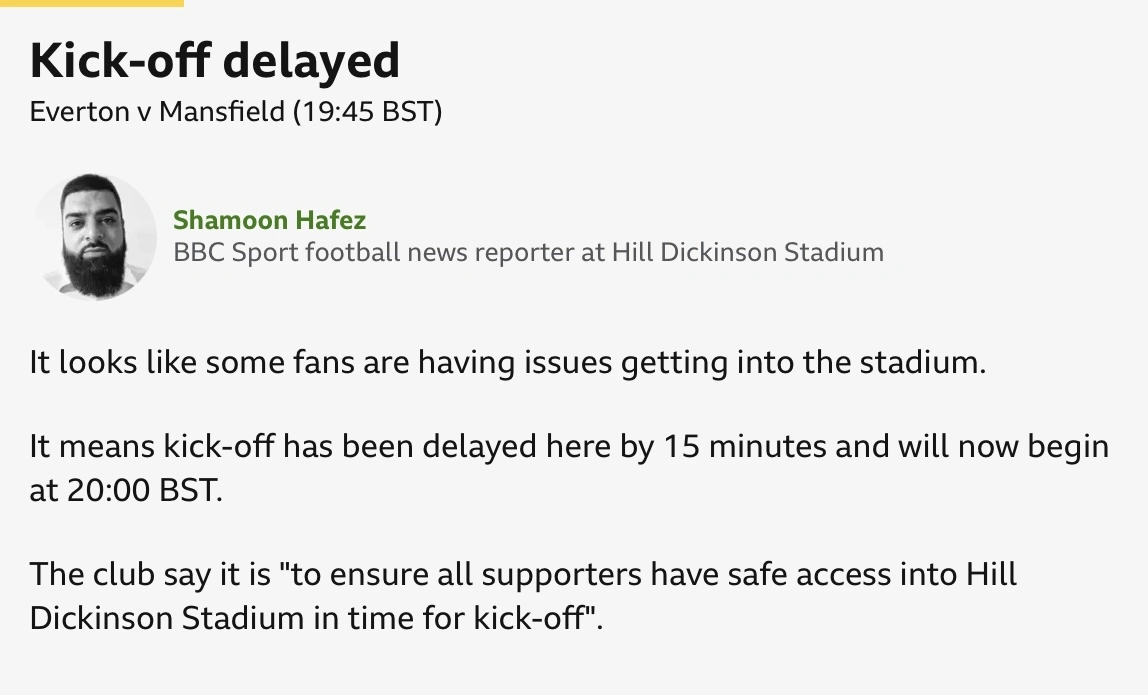Click the word "Everton" in the subtitle

pos(79,111)
